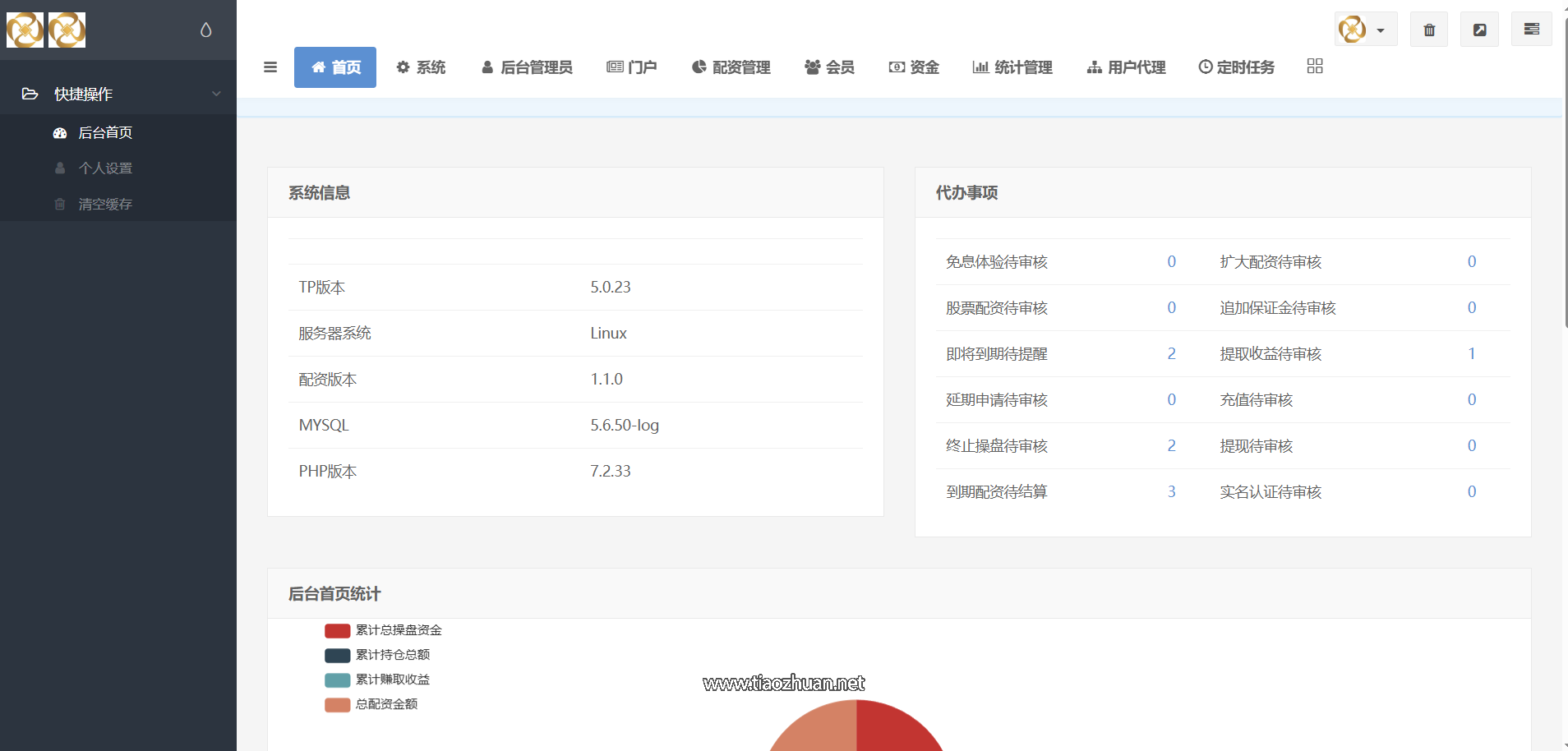
Task: Open the 后台首页 sidebar entry
Action: click(104, 132)
